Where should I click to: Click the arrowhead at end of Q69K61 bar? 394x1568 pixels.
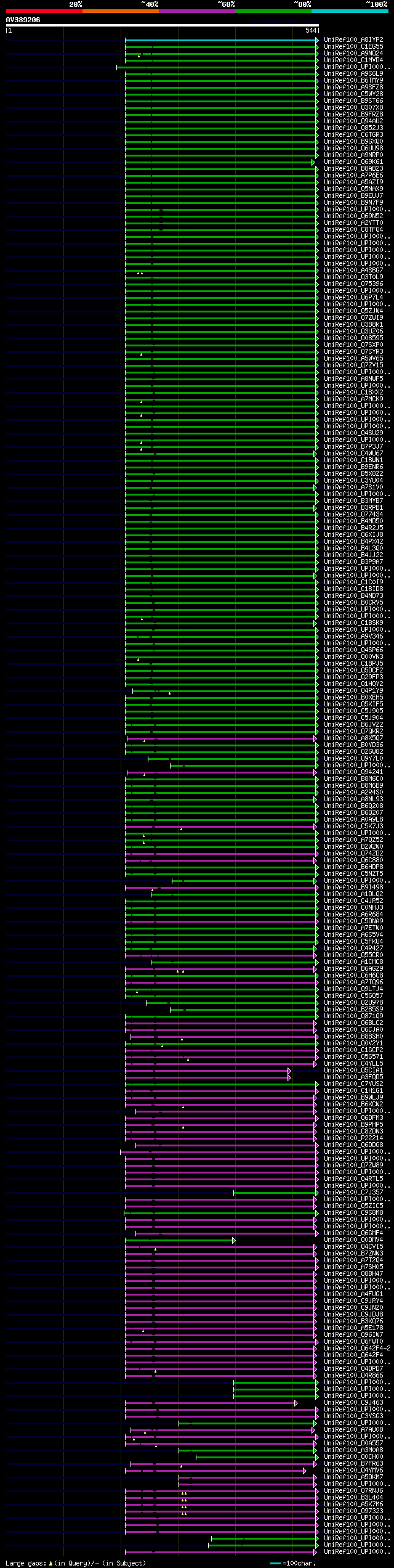(x=313, y=162)
